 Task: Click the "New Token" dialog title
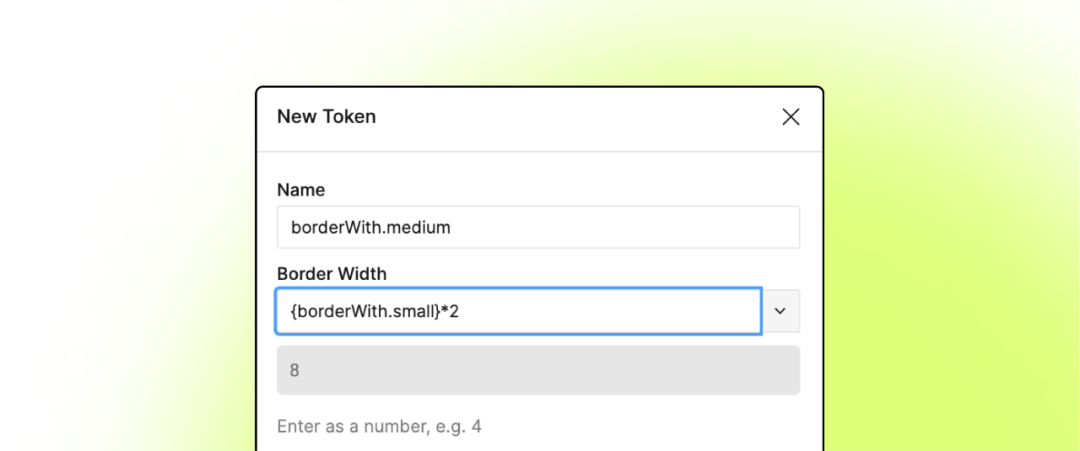[326, 116]
